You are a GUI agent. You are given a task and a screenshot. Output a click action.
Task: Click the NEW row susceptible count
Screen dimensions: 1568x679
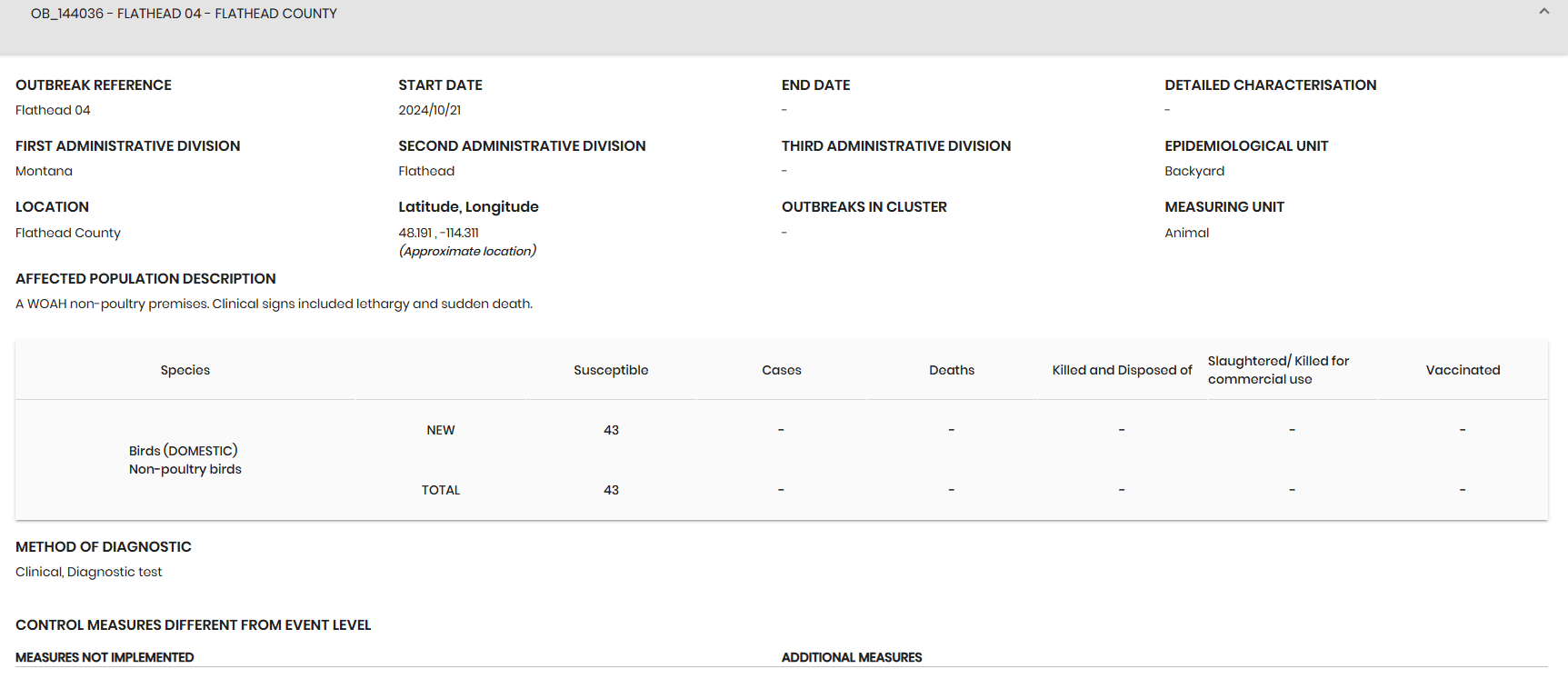[611, 430]
